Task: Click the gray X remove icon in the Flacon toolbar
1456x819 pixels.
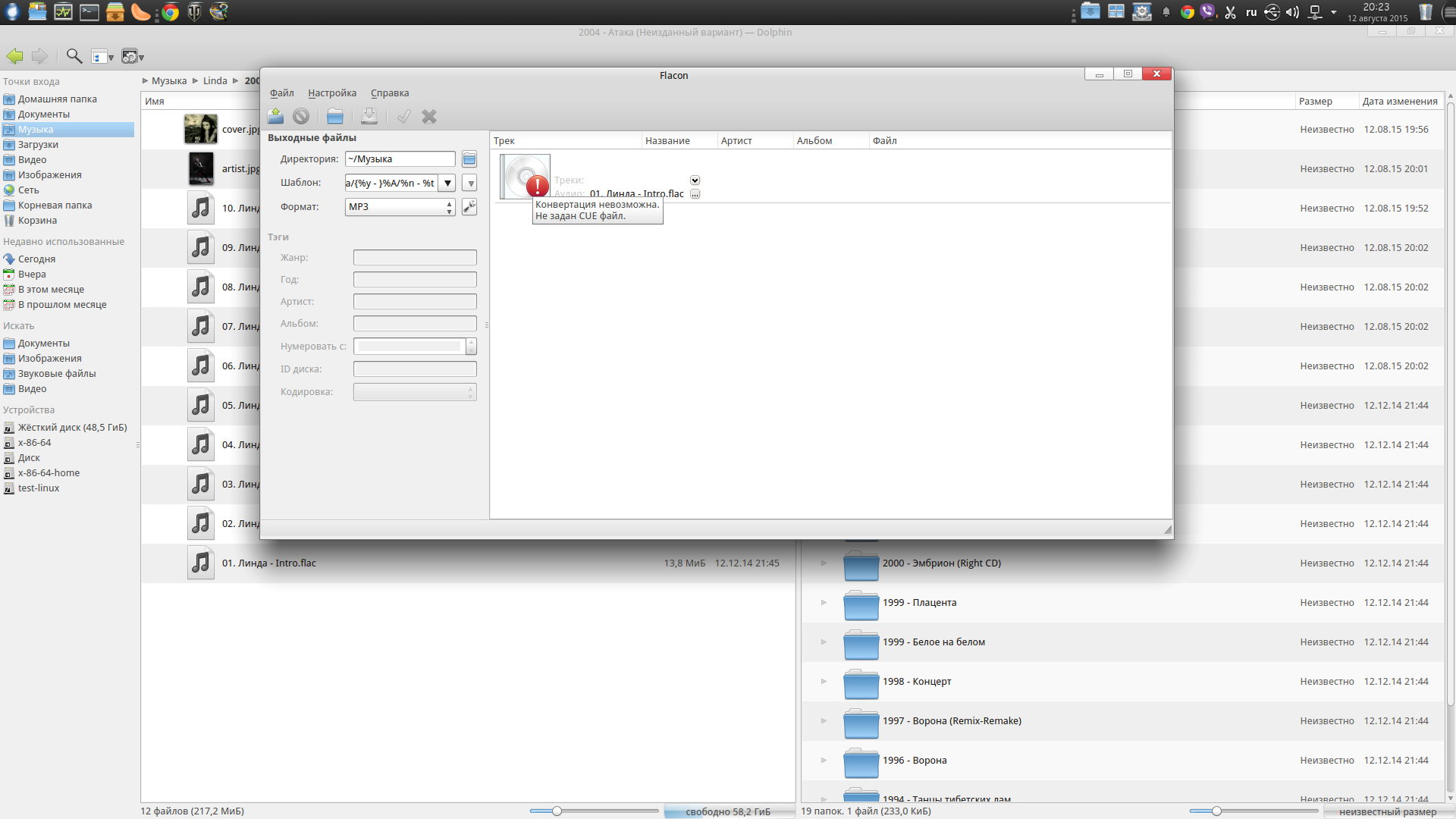Action: coord(429,116)
